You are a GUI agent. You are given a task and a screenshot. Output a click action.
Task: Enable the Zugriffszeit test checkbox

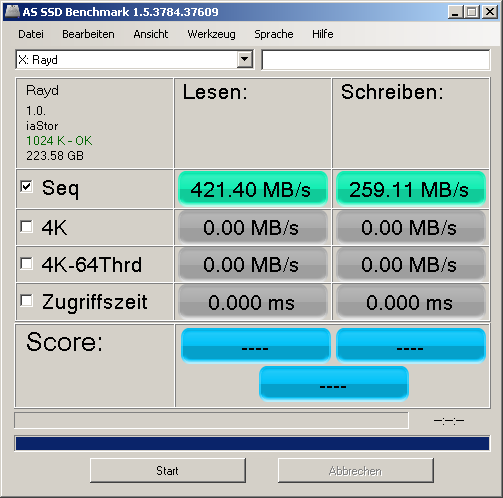pyautogui.click(x=26, y=301)
